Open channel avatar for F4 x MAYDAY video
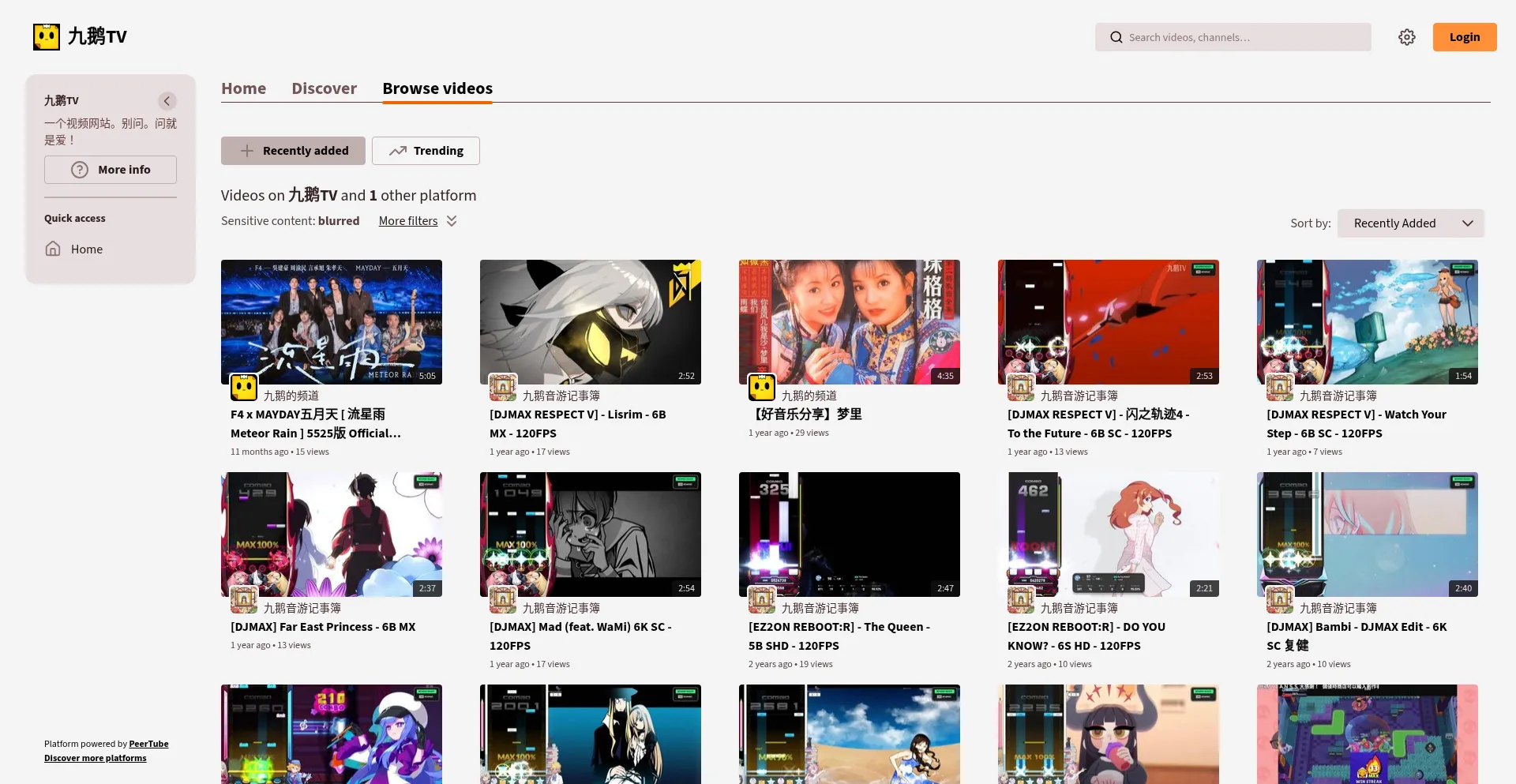 click(x=244, y=387)
